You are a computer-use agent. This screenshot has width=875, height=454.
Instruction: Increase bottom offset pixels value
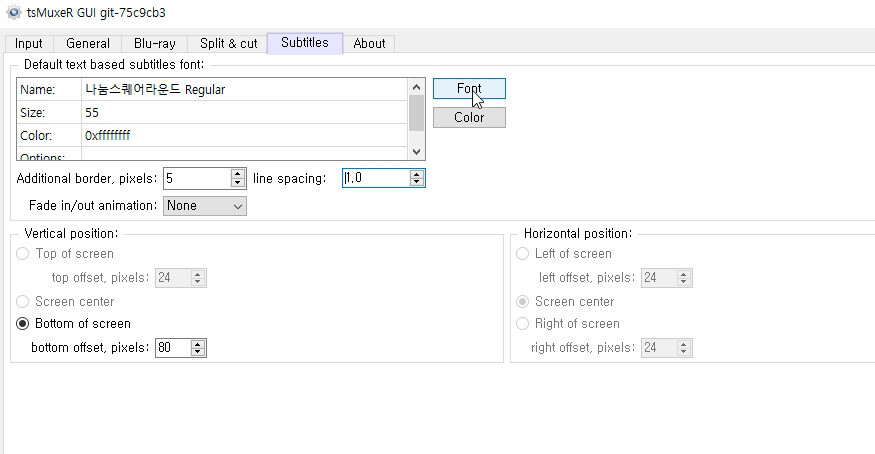pyautogui.click(x=198, y=343)
